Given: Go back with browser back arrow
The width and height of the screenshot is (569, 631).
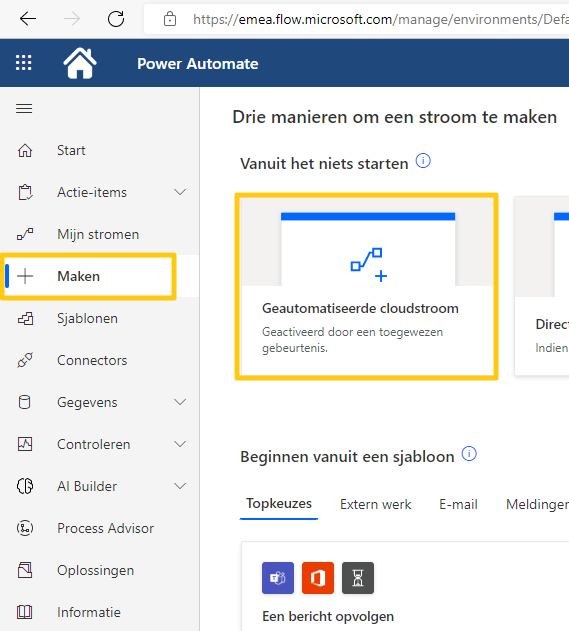Looking at the screenshot, I should coord(28,19).
